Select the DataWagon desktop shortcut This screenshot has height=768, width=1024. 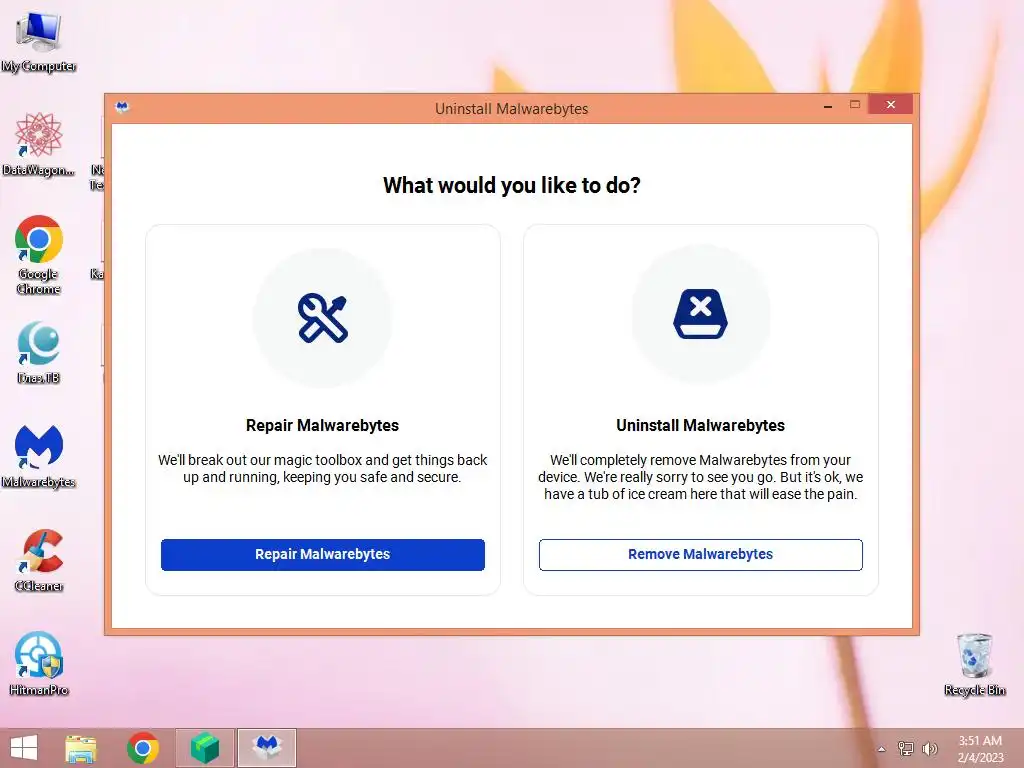(39, 145)
